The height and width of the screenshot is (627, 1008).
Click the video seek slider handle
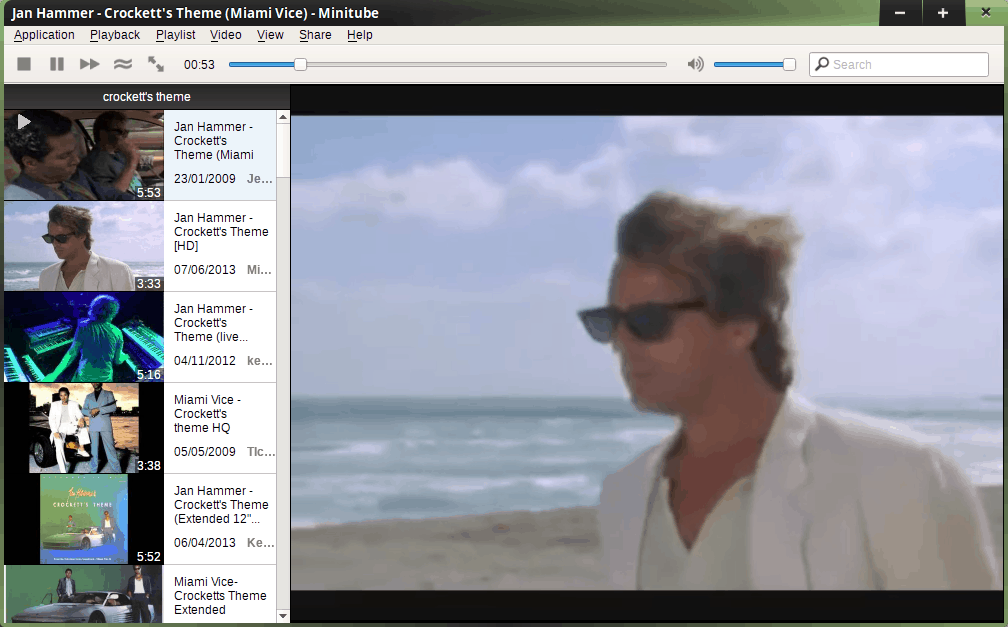coord(300,64)
